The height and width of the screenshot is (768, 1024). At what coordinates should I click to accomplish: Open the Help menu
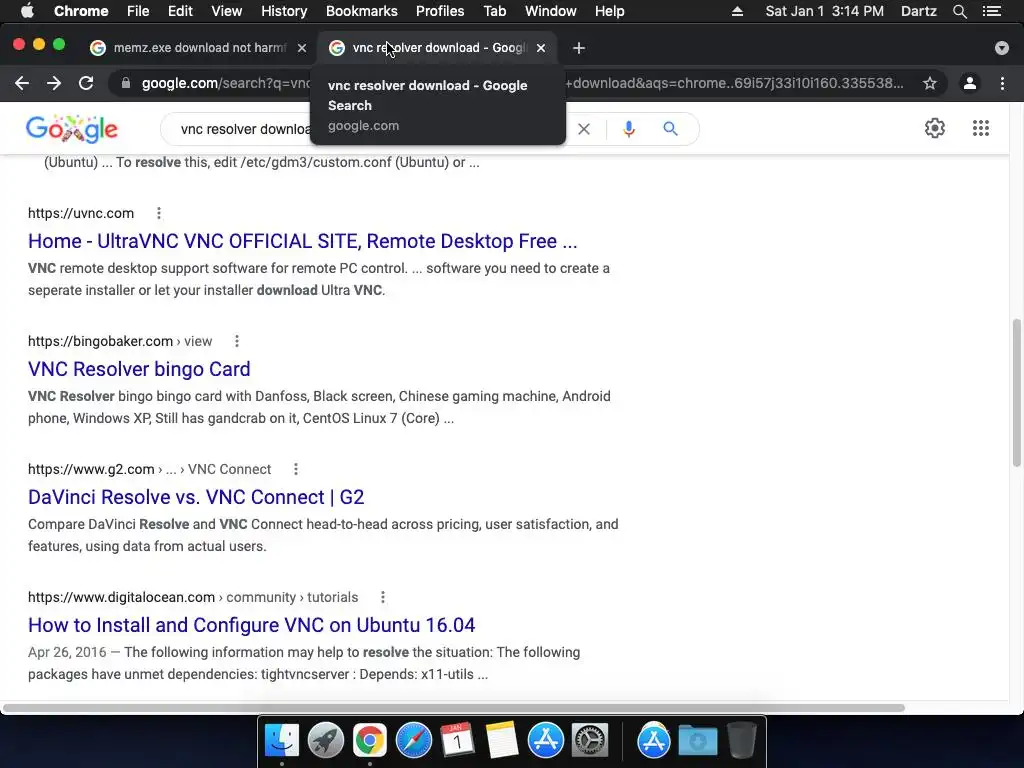pos(609,11)
